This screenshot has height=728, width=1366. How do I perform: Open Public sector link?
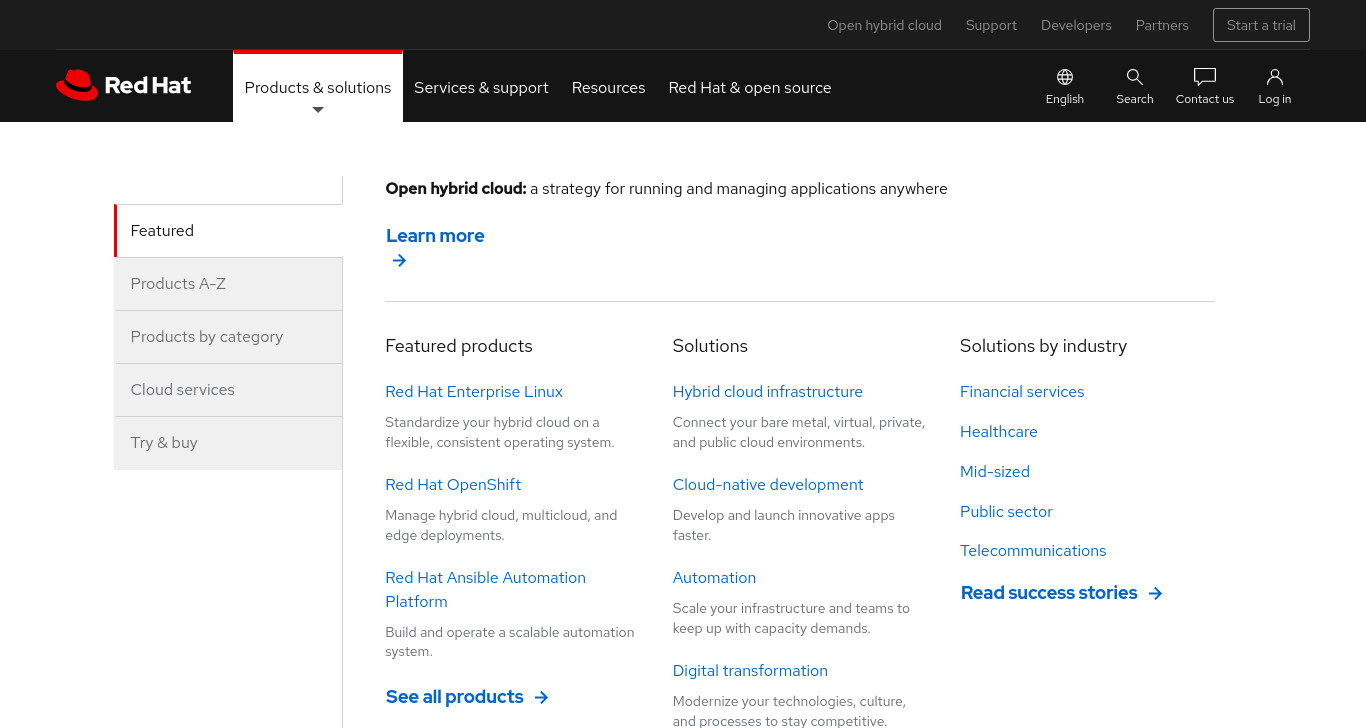[1006, 512]
